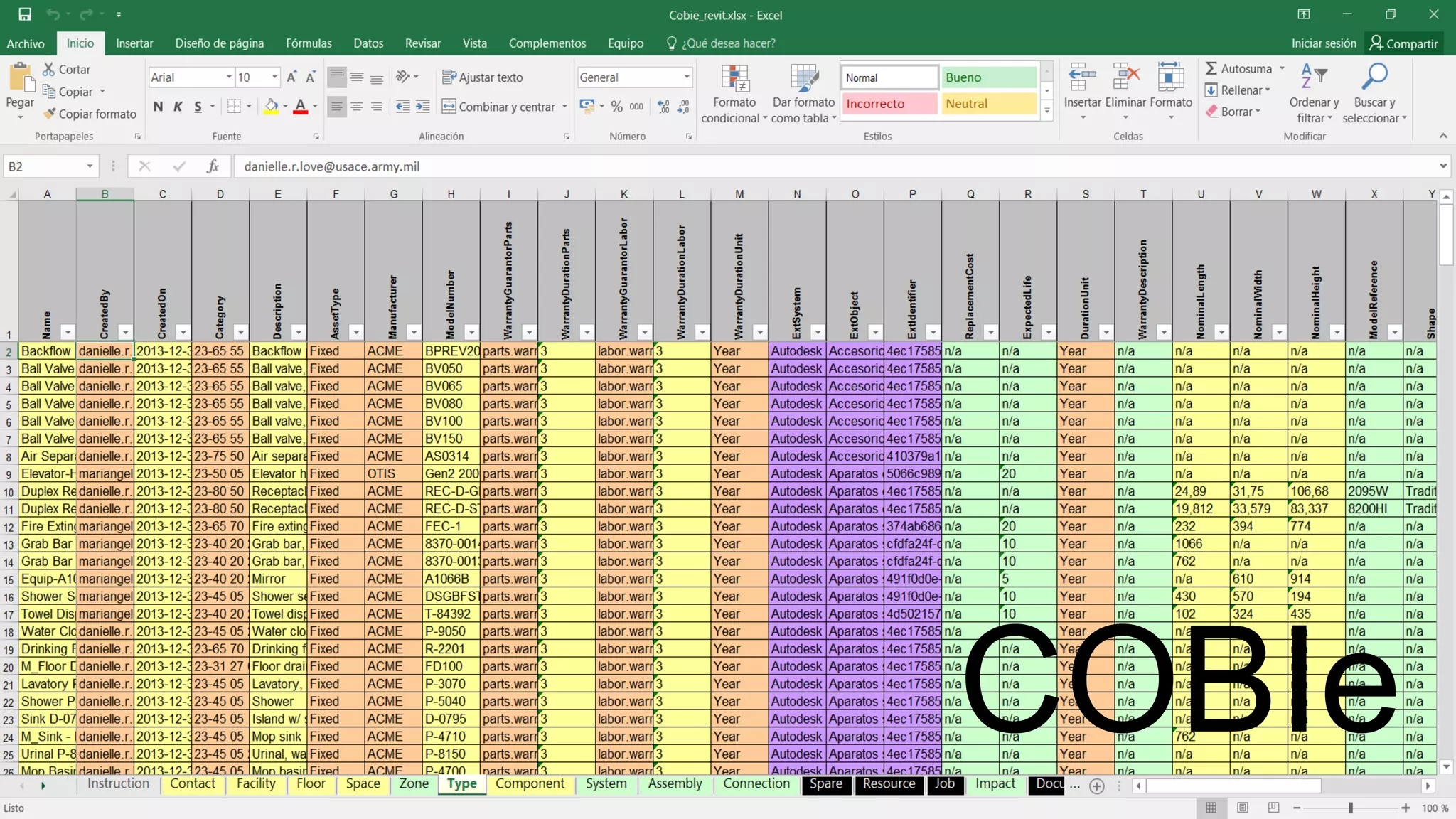Expand the General number format dropdown

pos(686,77)
